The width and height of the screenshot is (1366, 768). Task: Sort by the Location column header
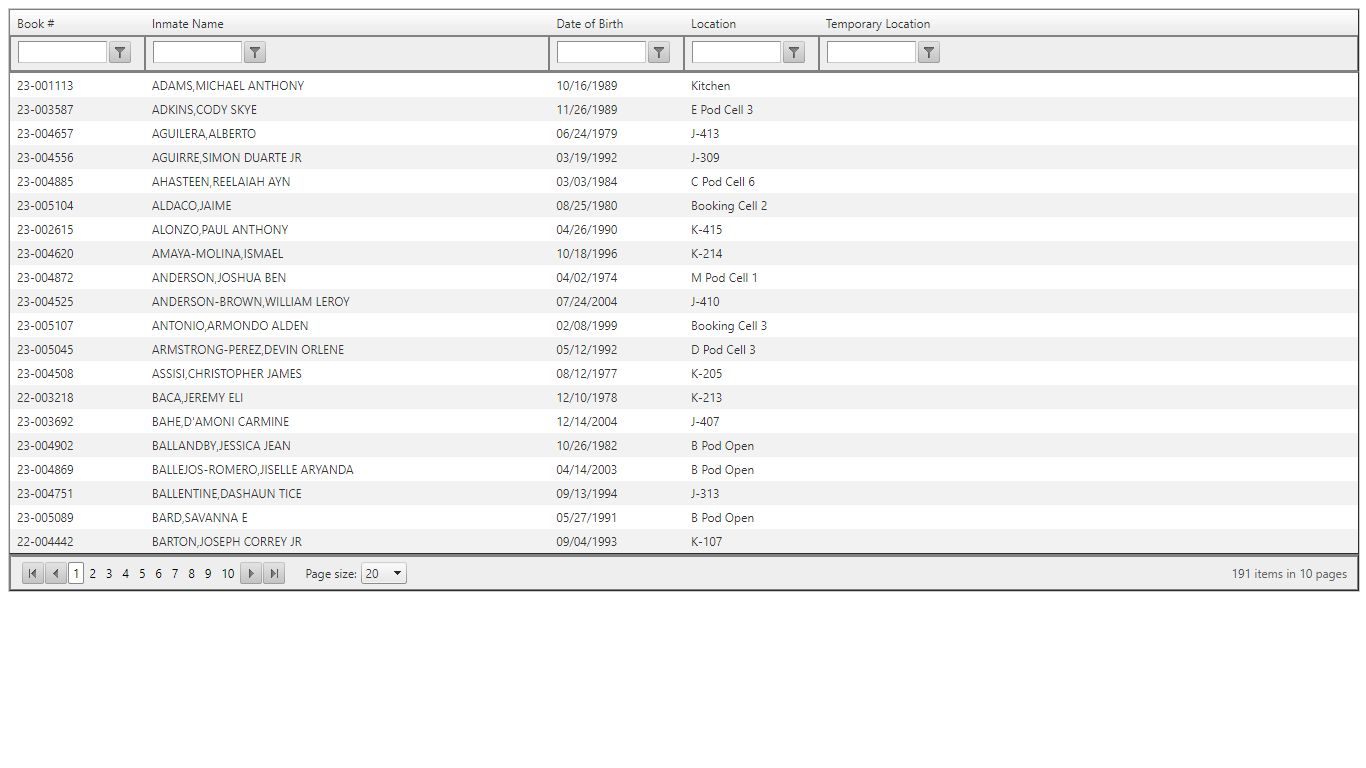(x=713, y=24)
